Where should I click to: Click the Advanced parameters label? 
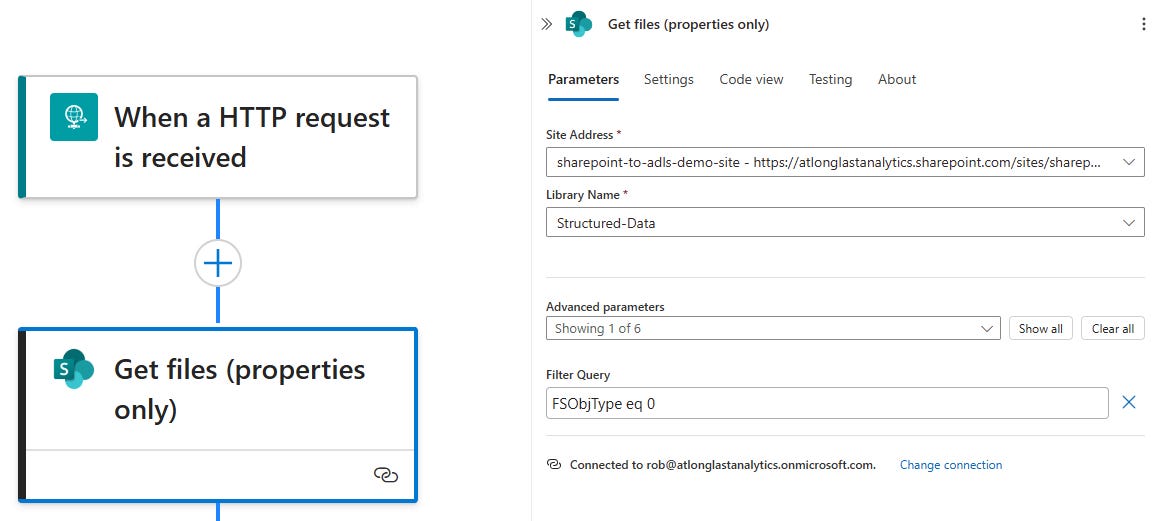point(605,307)
